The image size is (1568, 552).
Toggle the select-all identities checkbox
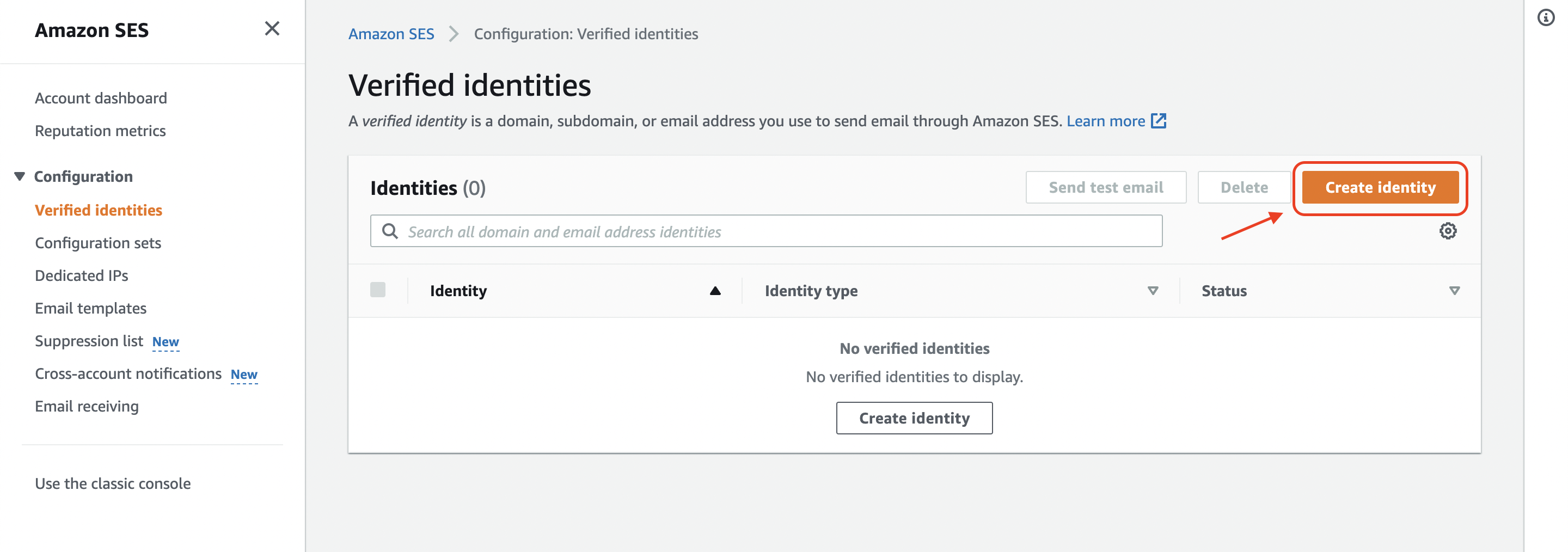coord(378,290)
